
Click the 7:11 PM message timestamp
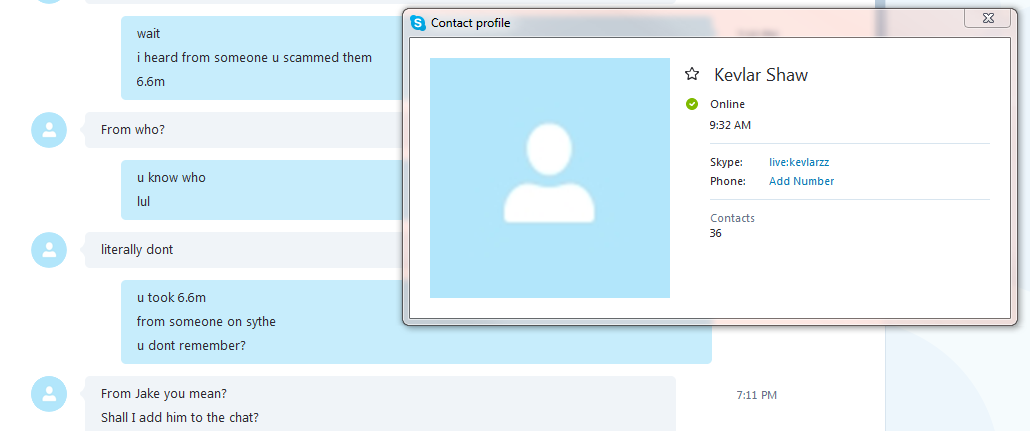point(756,396)
